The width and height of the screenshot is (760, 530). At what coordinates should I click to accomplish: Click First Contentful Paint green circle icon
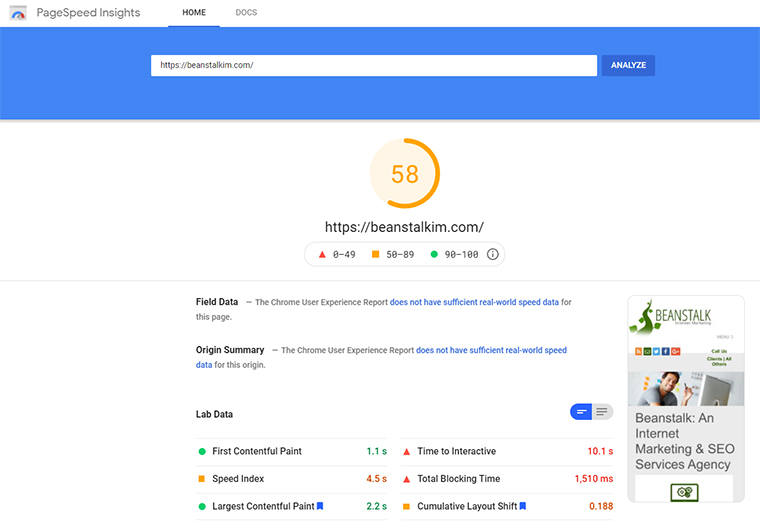(x=202, y=451)
